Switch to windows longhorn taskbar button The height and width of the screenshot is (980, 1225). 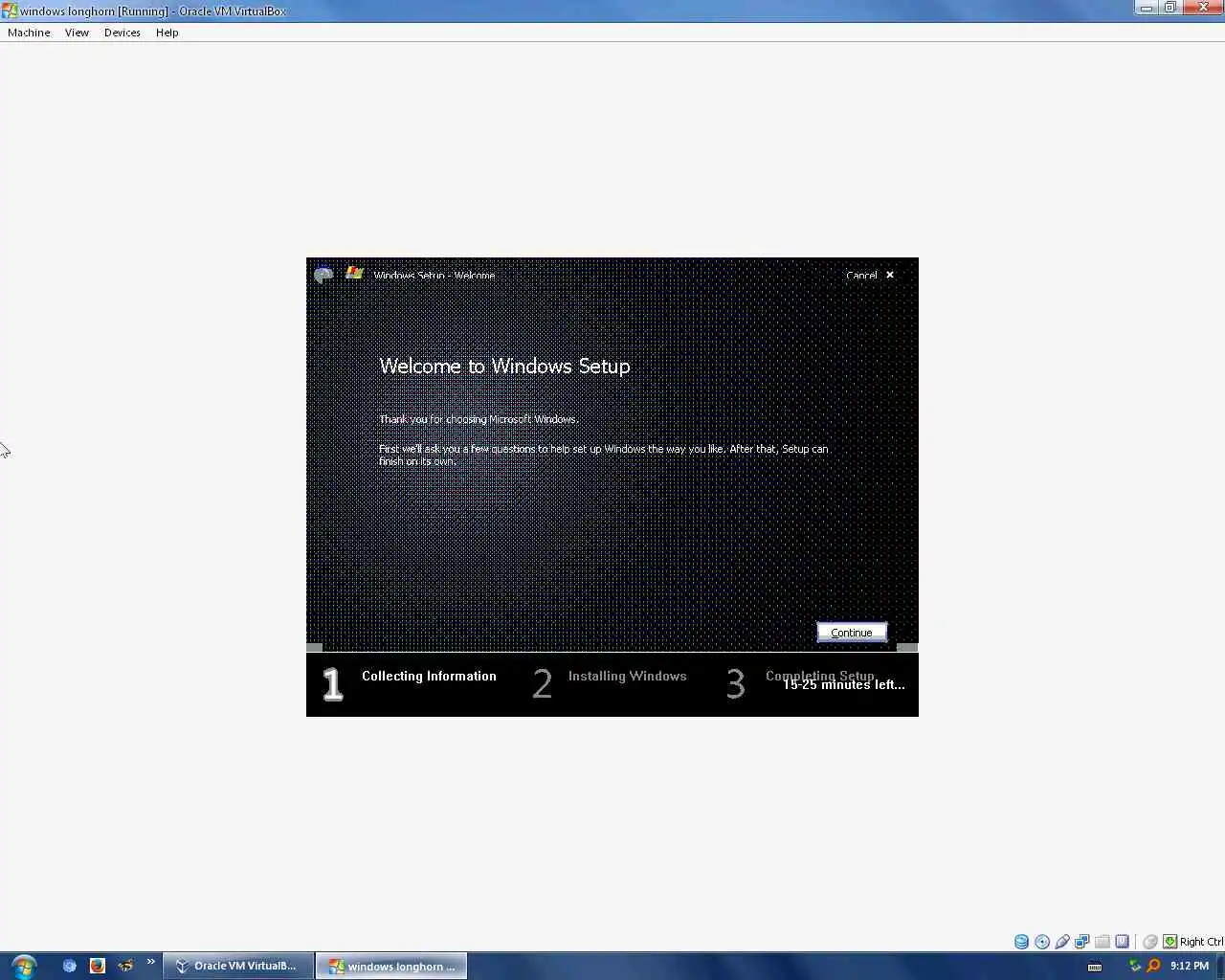click(391, 966)
